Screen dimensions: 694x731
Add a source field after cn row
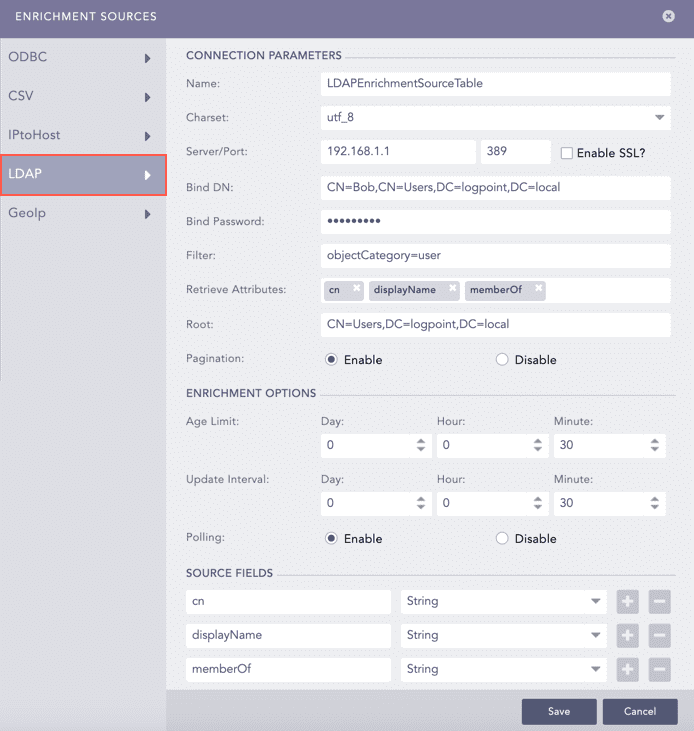point(628,601)
